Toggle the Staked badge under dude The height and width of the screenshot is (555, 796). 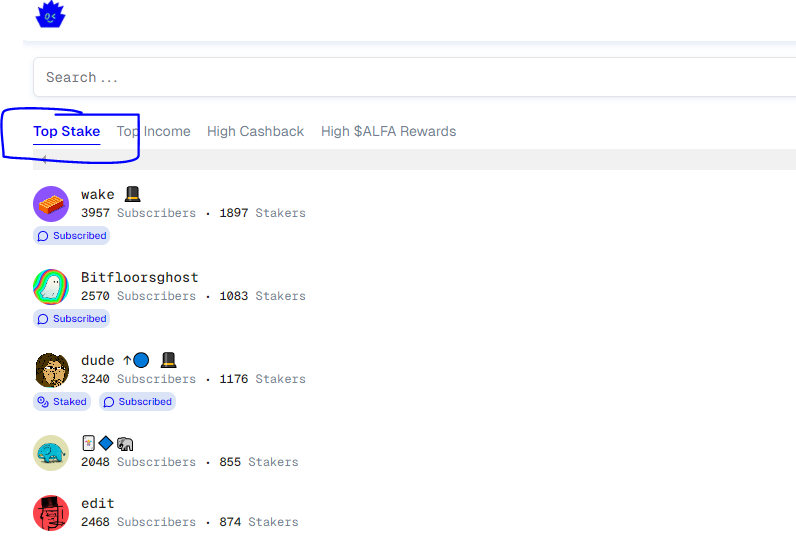[x=62, y=402]
